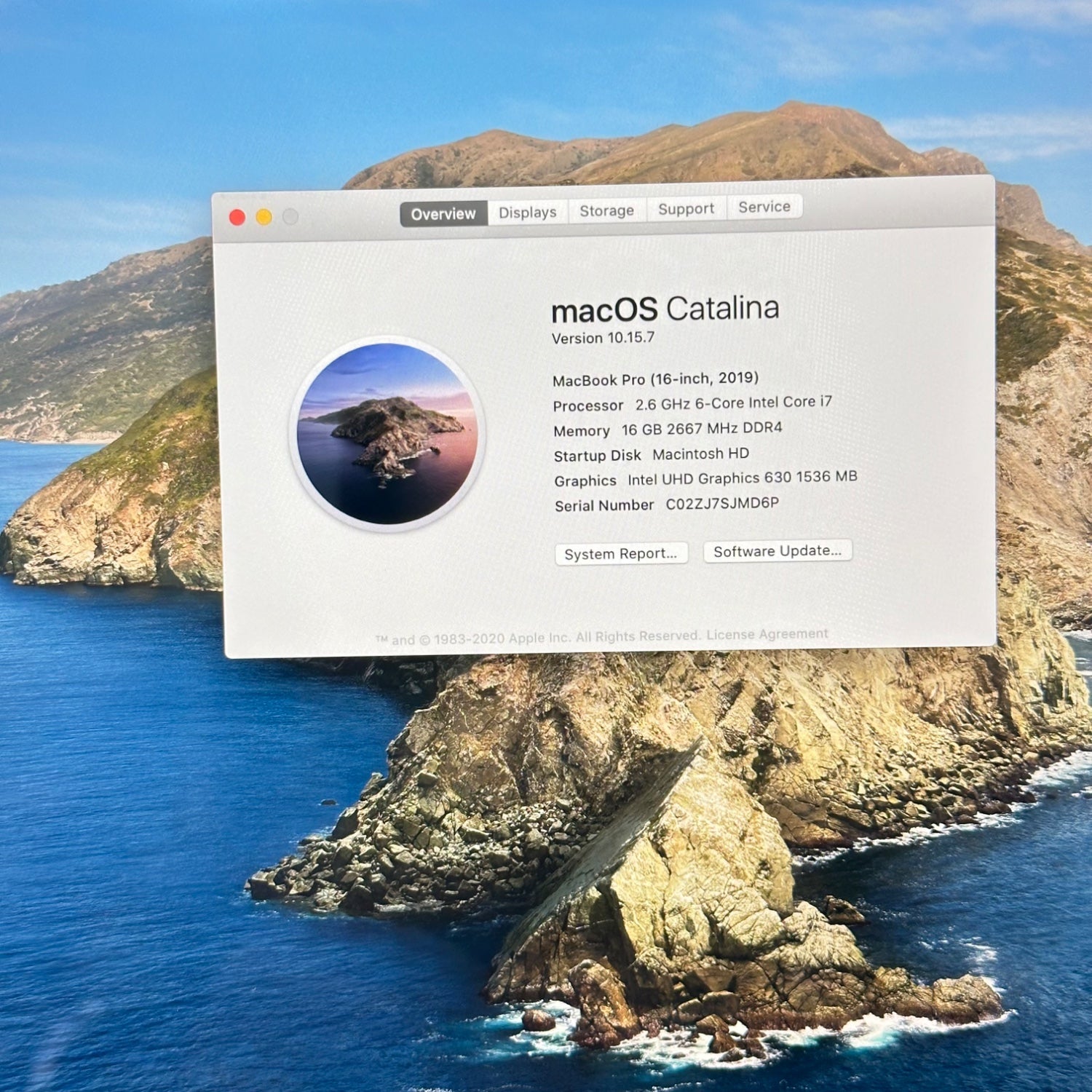
Task: Open the Storage tab
Action: (607, 210)
